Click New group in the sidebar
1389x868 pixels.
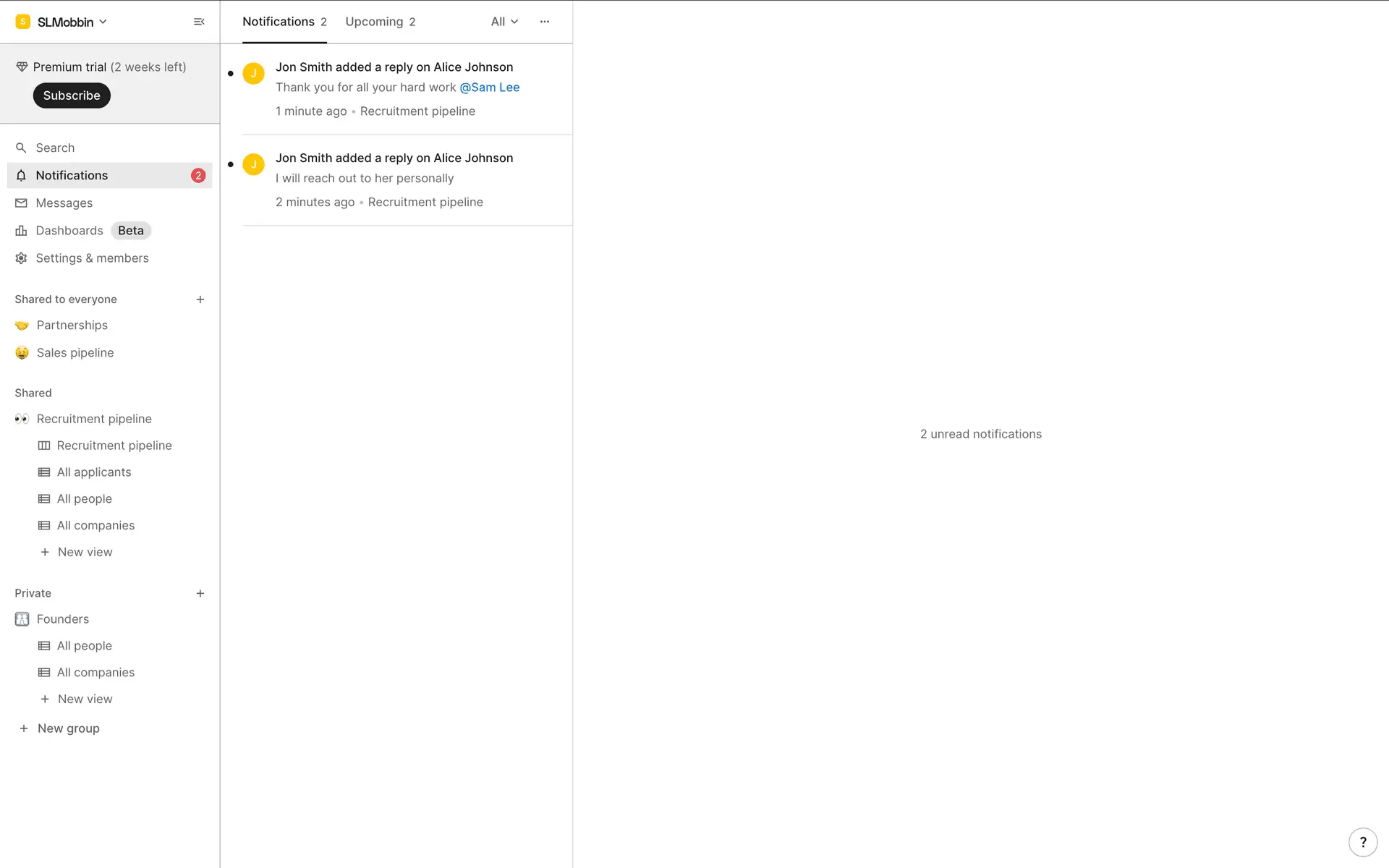[x=68, y=728]
